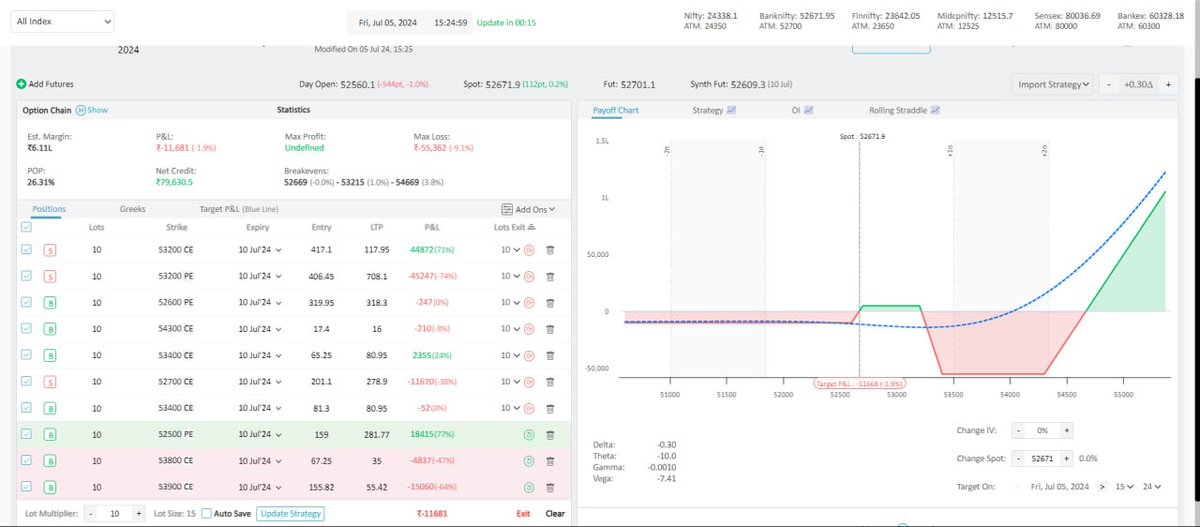This screenshot has width=1200, height=527.
Task: Open the OI tab
Action: tap(802, 110)
